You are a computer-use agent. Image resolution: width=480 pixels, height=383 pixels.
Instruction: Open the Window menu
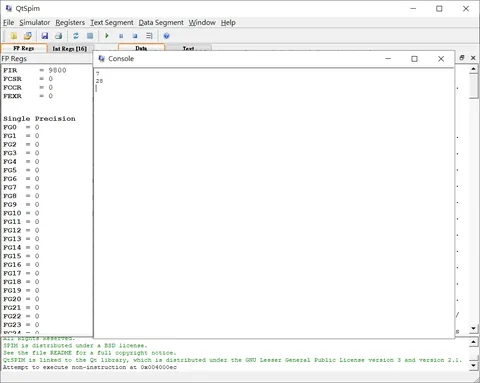tap(202, 23)
